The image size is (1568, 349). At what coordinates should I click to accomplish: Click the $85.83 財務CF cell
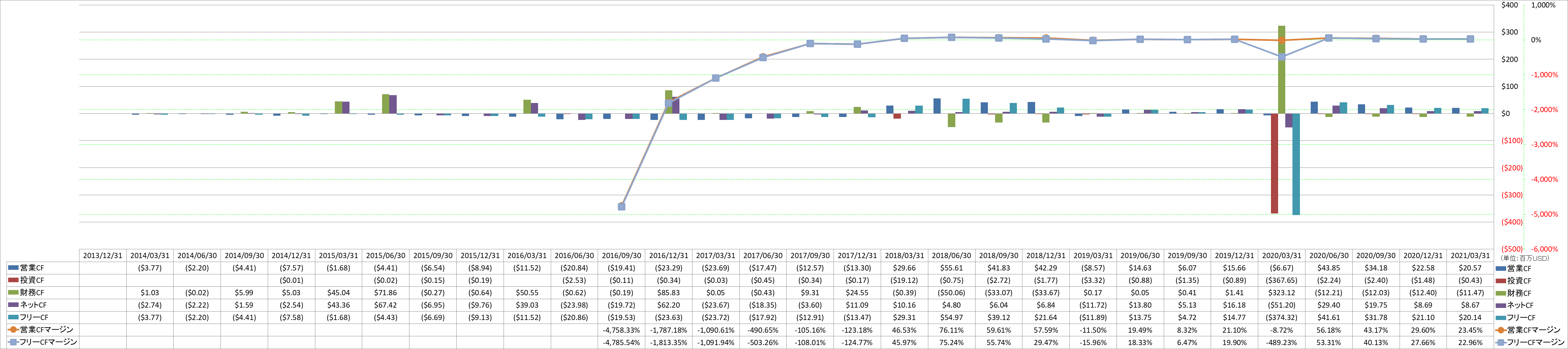(x=668, y=293)
